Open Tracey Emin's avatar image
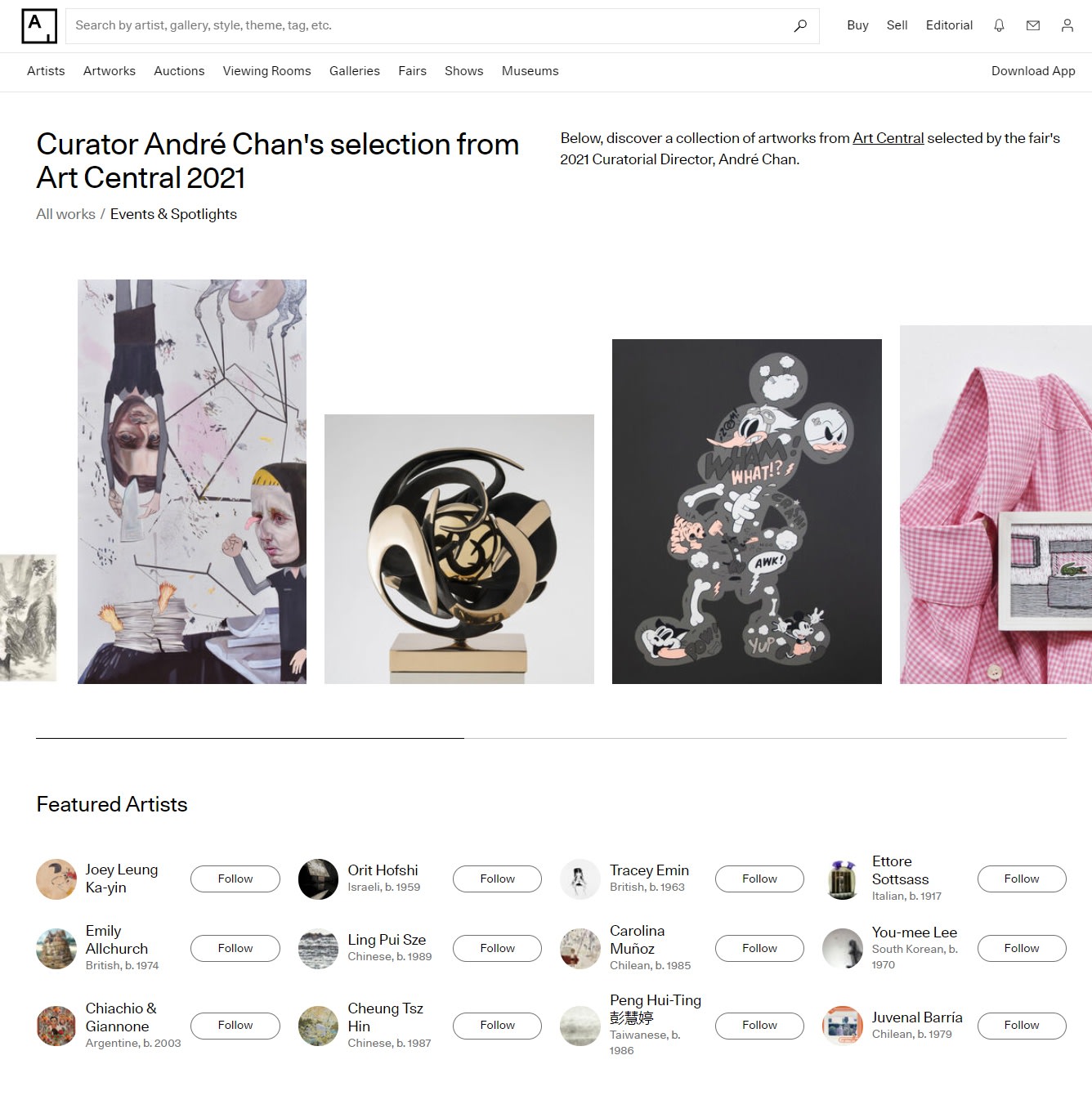The image size is (1092, 1100). (x=580, y=879)
